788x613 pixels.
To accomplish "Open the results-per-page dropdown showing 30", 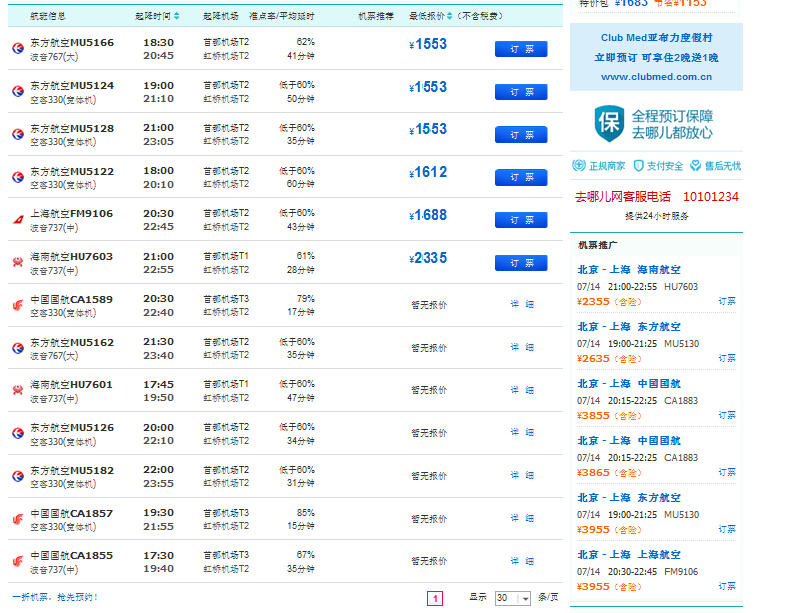I will [x=513, y=598].
